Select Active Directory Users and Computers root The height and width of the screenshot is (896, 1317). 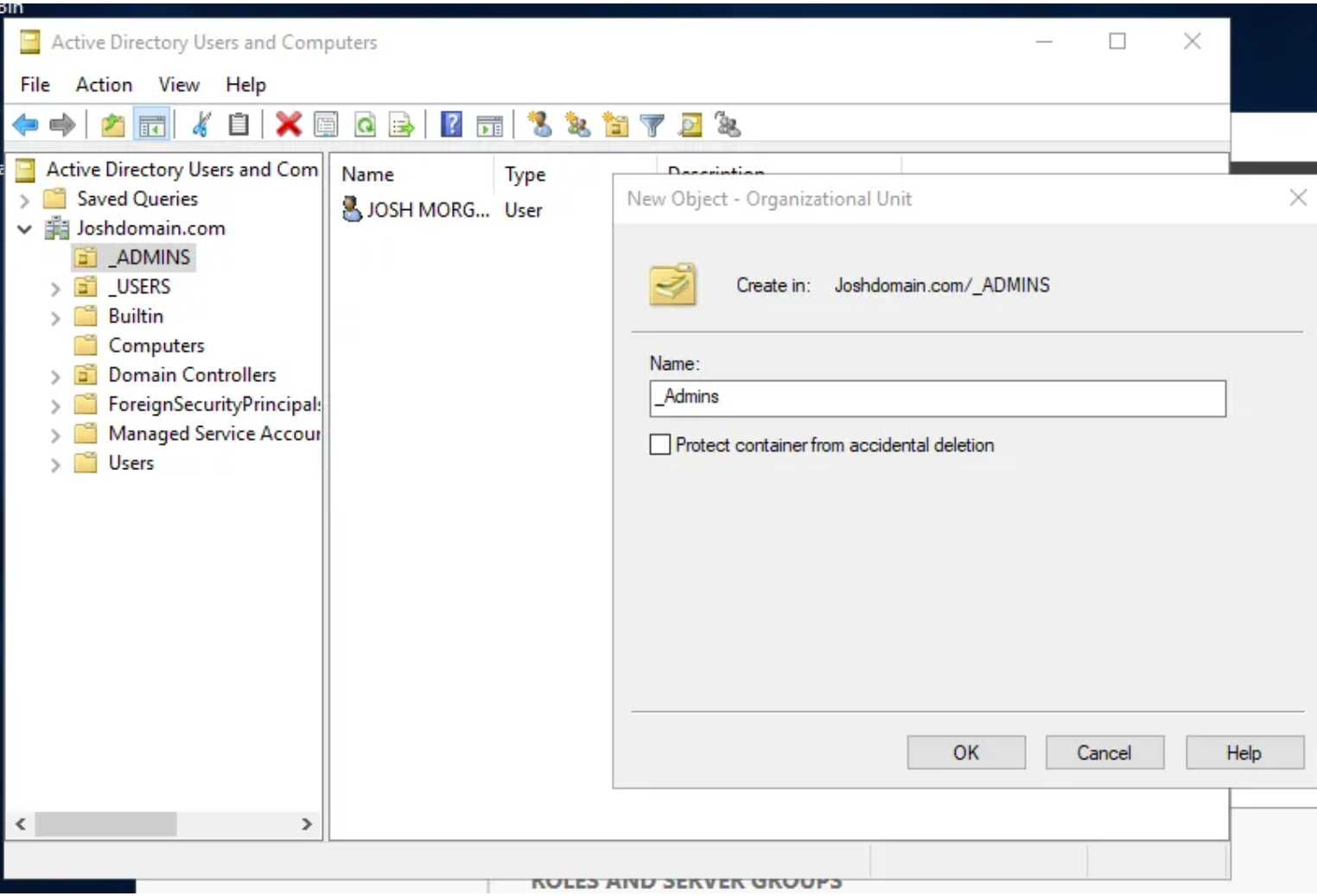[181, 169]
